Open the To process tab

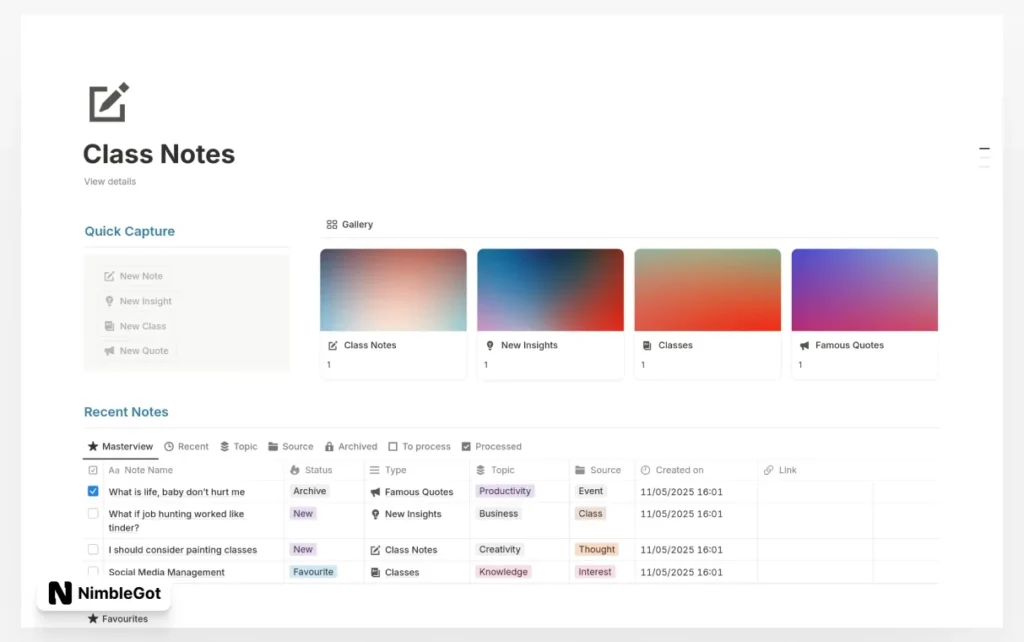tap(419, 447)
